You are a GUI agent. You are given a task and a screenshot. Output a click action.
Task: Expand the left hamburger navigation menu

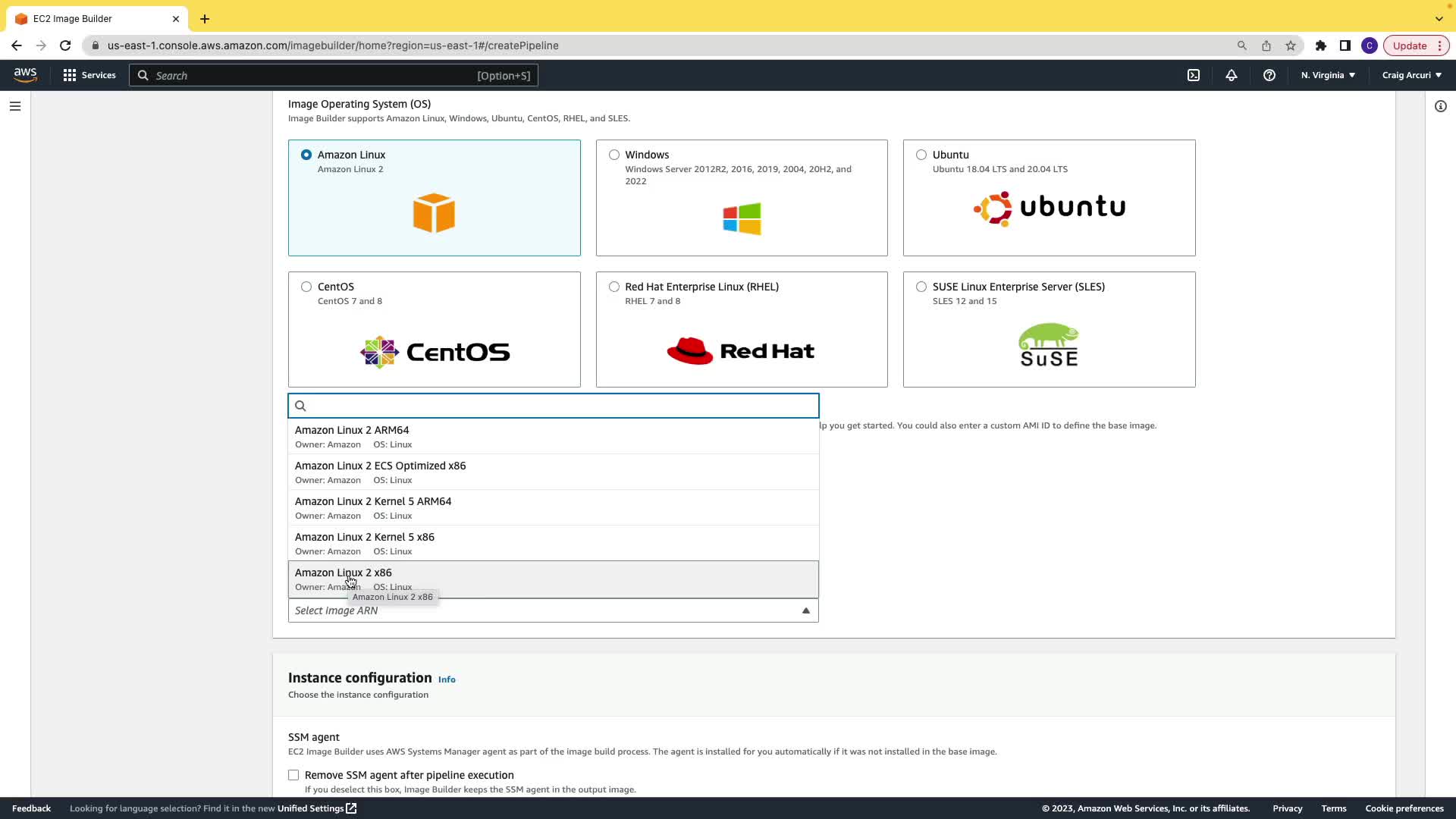coord(15,106)
